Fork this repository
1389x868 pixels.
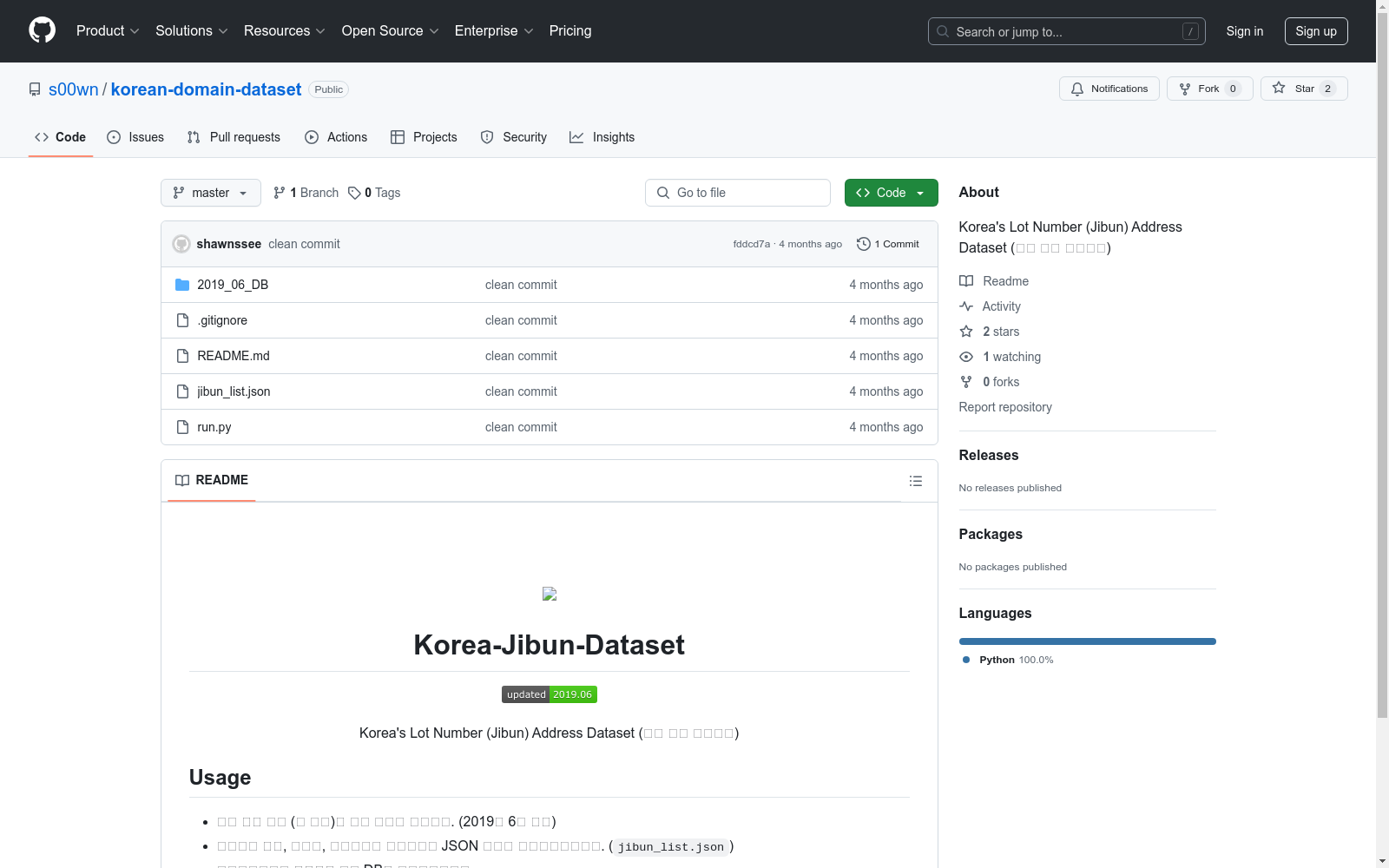point(1210,89)
